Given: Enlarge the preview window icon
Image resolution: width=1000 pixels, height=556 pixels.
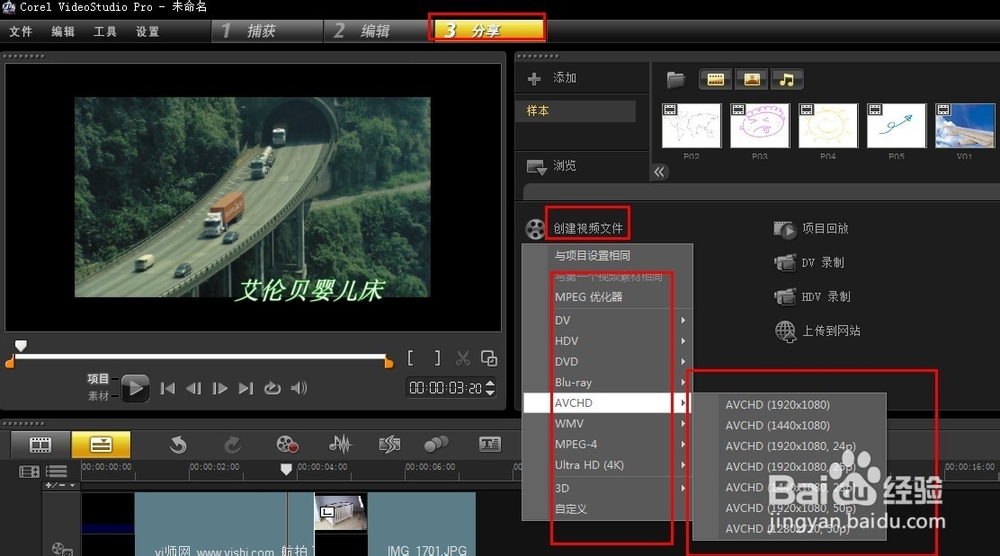Looking at the screenshot, I should click(x=489, y=359).
